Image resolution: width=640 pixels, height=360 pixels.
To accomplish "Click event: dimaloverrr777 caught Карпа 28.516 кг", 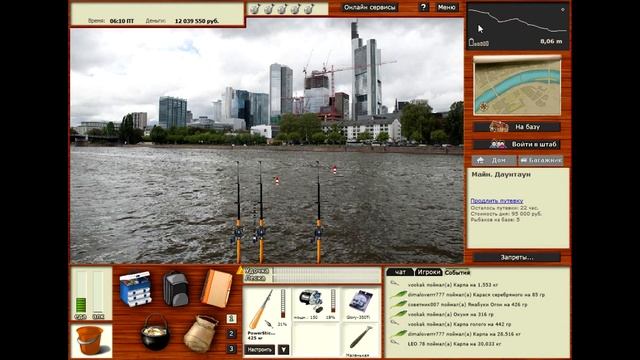I will [464, 334].
